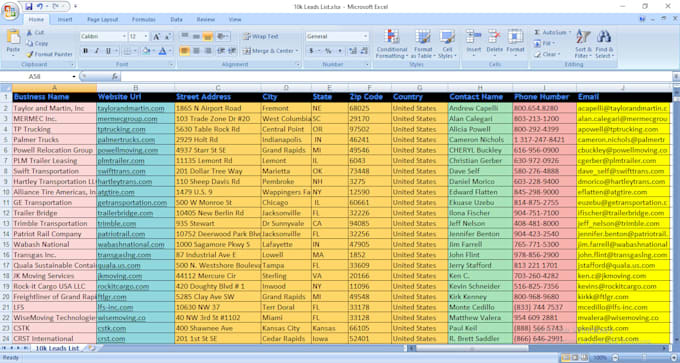Open the Office Button menu
680x363 pixels.
pos(10,10)
